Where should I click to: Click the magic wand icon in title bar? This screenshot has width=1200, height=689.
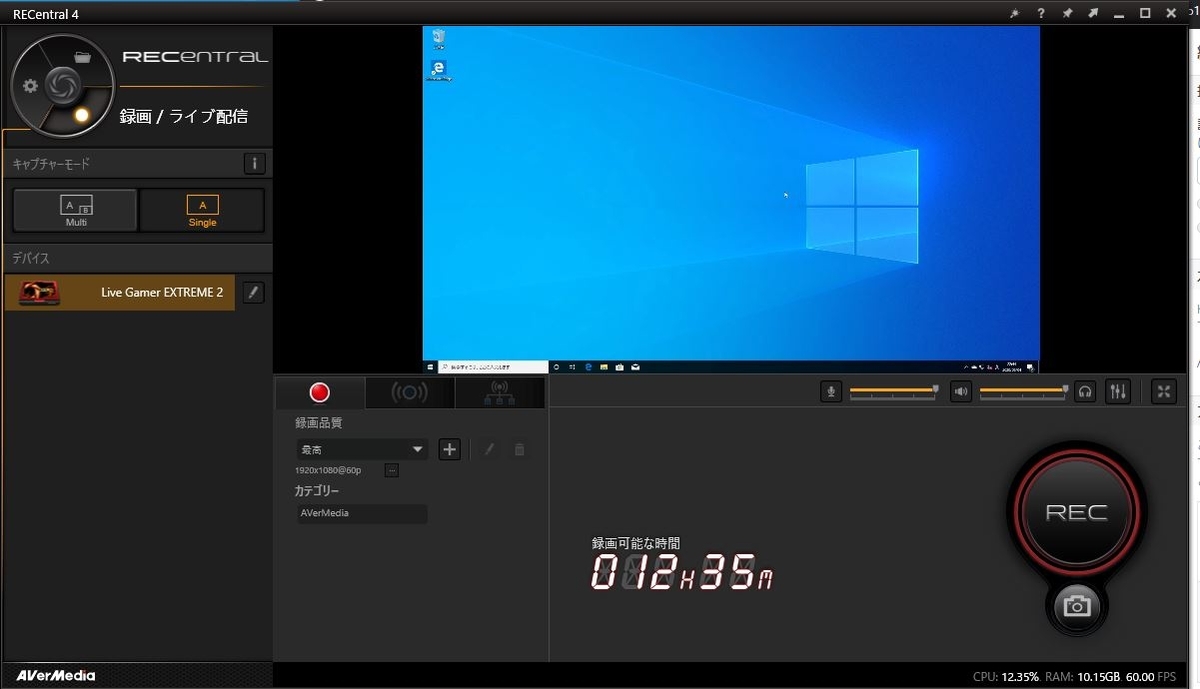(1015, 14)
